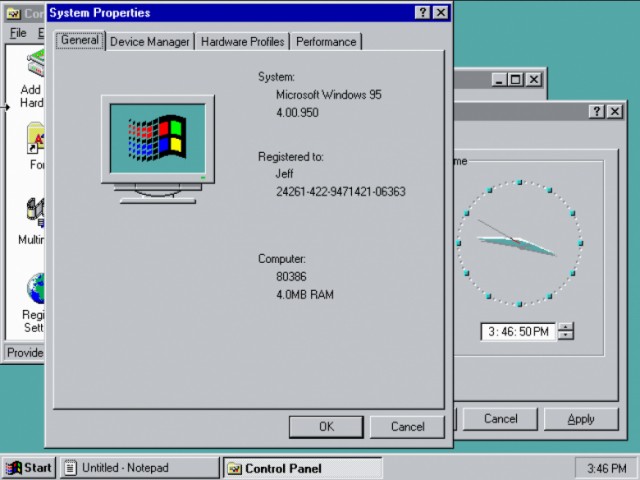Click the taskbar clock showing 3:46 PM

point(607,468)
